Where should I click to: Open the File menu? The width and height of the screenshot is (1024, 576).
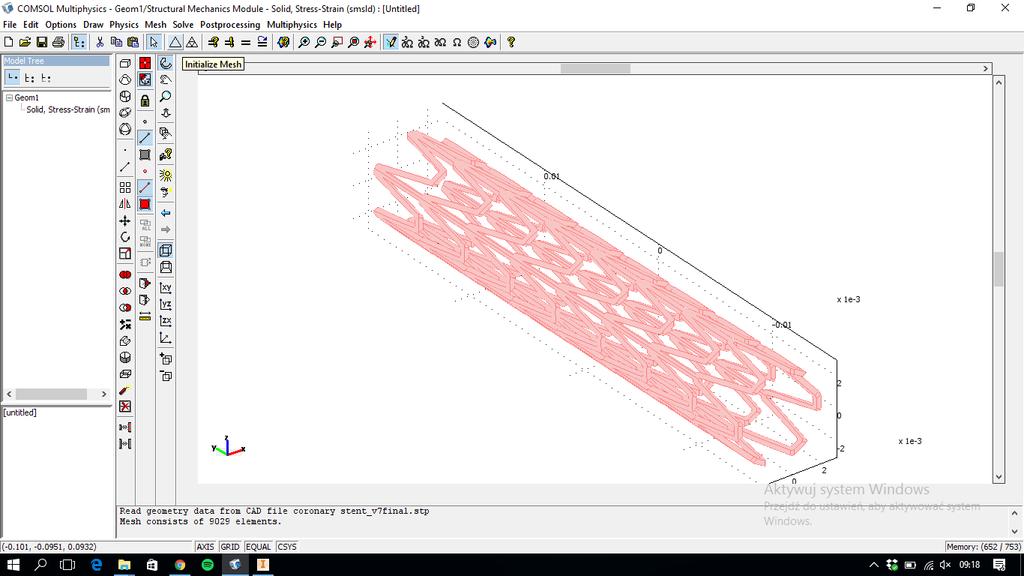(10, 25)
